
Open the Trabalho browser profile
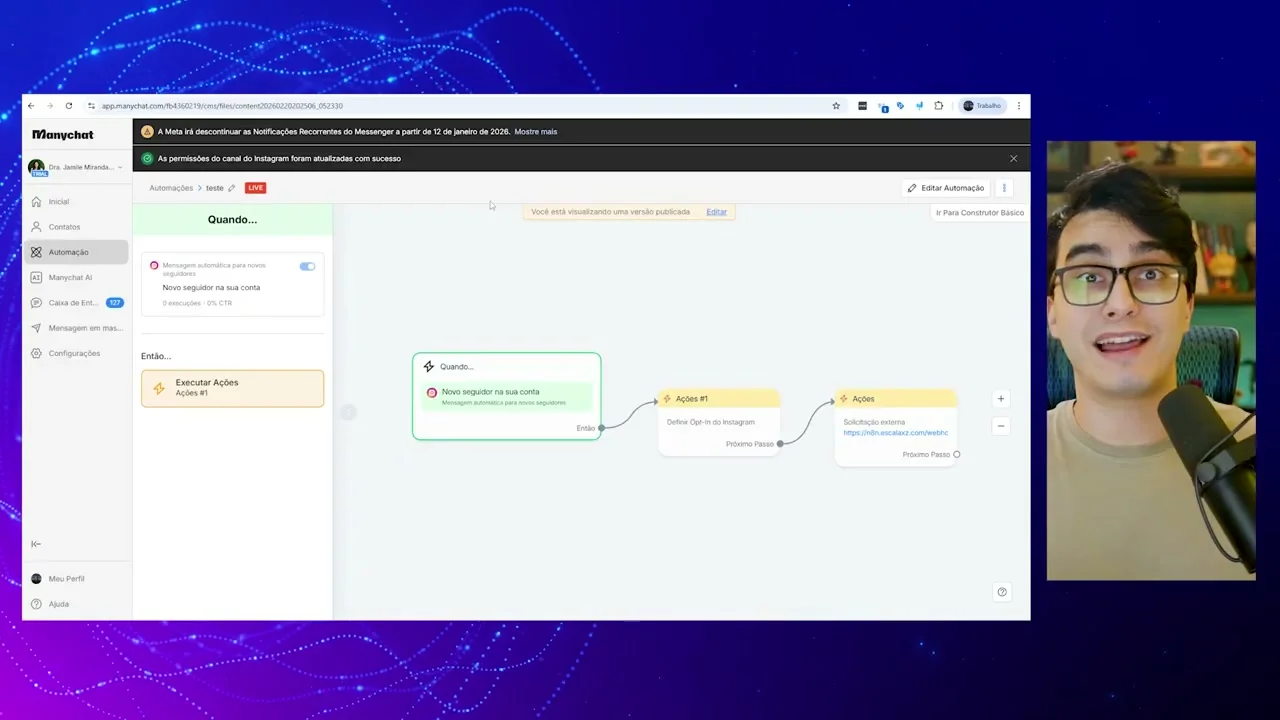pos(982,106)
